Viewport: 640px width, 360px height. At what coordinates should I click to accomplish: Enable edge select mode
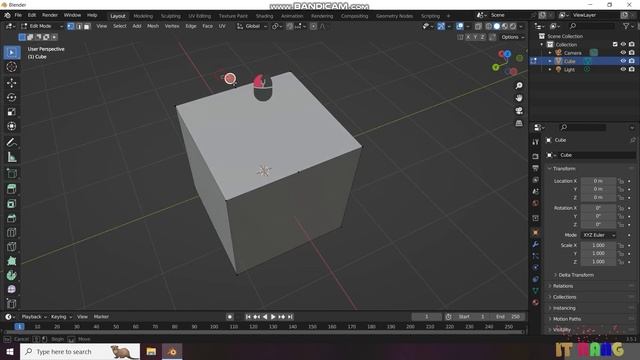pos(78,26)
